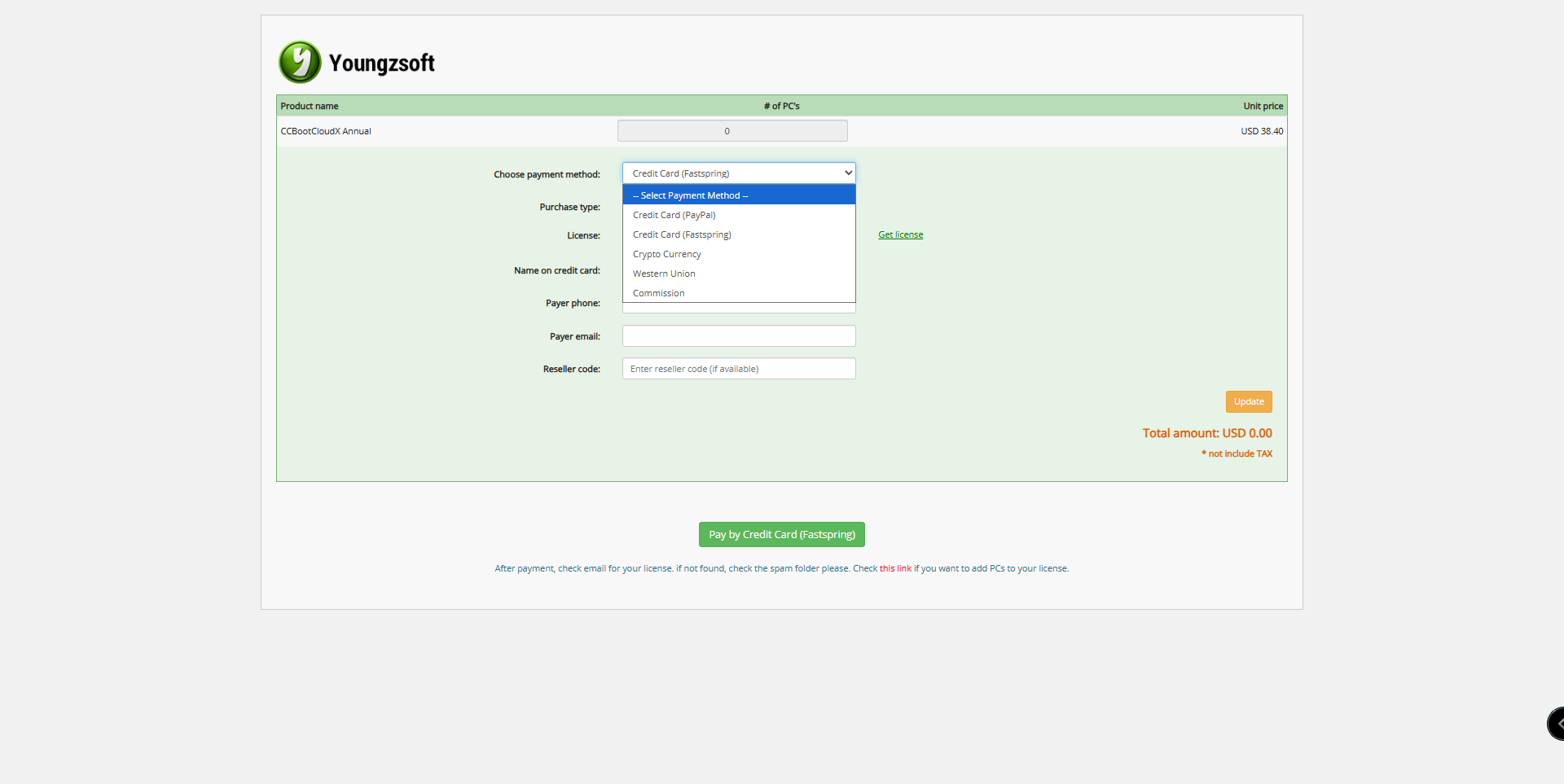The width and height of the screenshot is (1564, 784).
Task: Click the Payer phone input field
Action: [738, 308]
